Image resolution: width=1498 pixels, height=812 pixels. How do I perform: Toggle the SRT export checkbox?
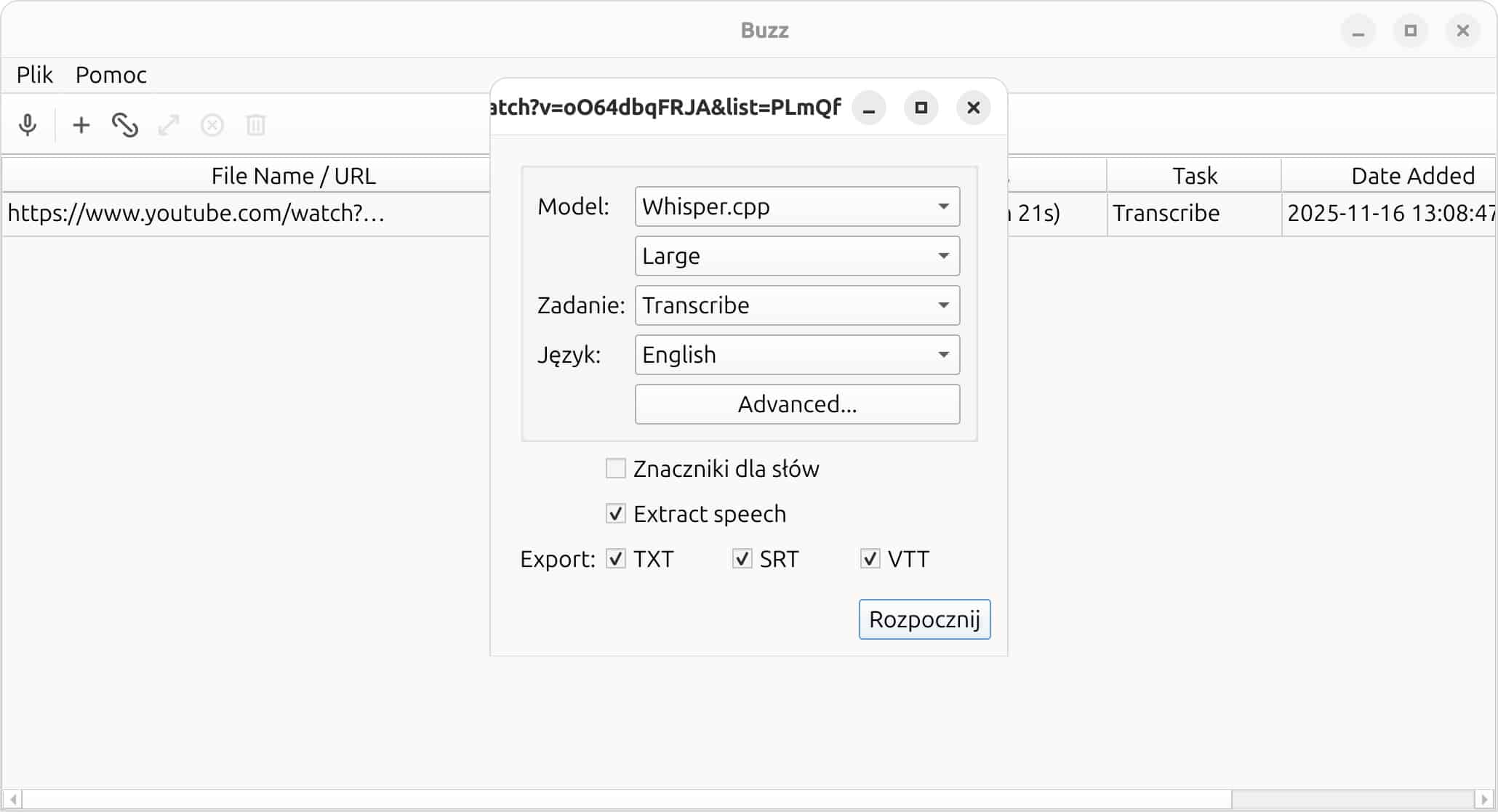[x=742, y=559]
